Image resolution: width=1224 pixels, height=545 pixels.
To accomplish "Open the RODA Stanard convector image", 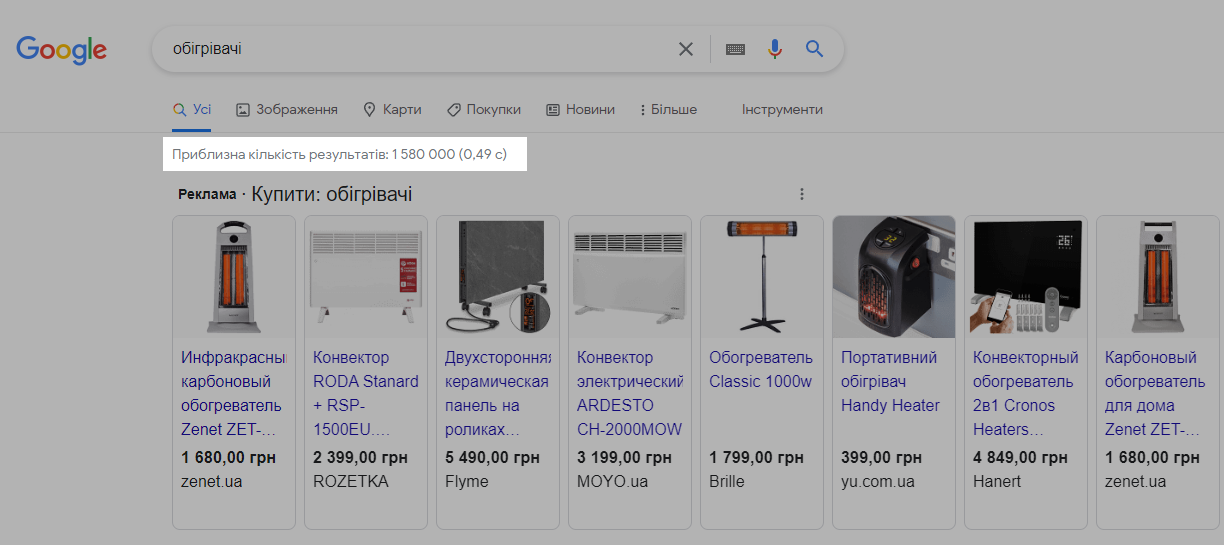I will [x=366, y=276].
